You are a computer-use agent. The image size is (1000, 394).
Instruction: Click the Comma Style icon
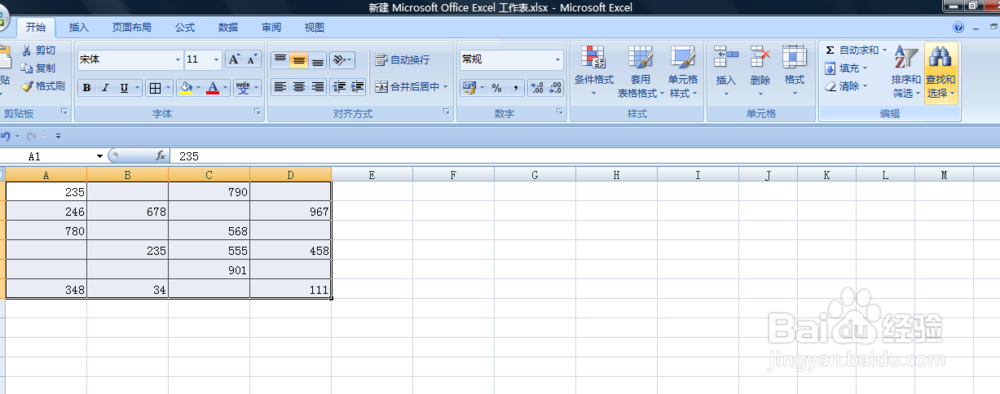point(515,88)
